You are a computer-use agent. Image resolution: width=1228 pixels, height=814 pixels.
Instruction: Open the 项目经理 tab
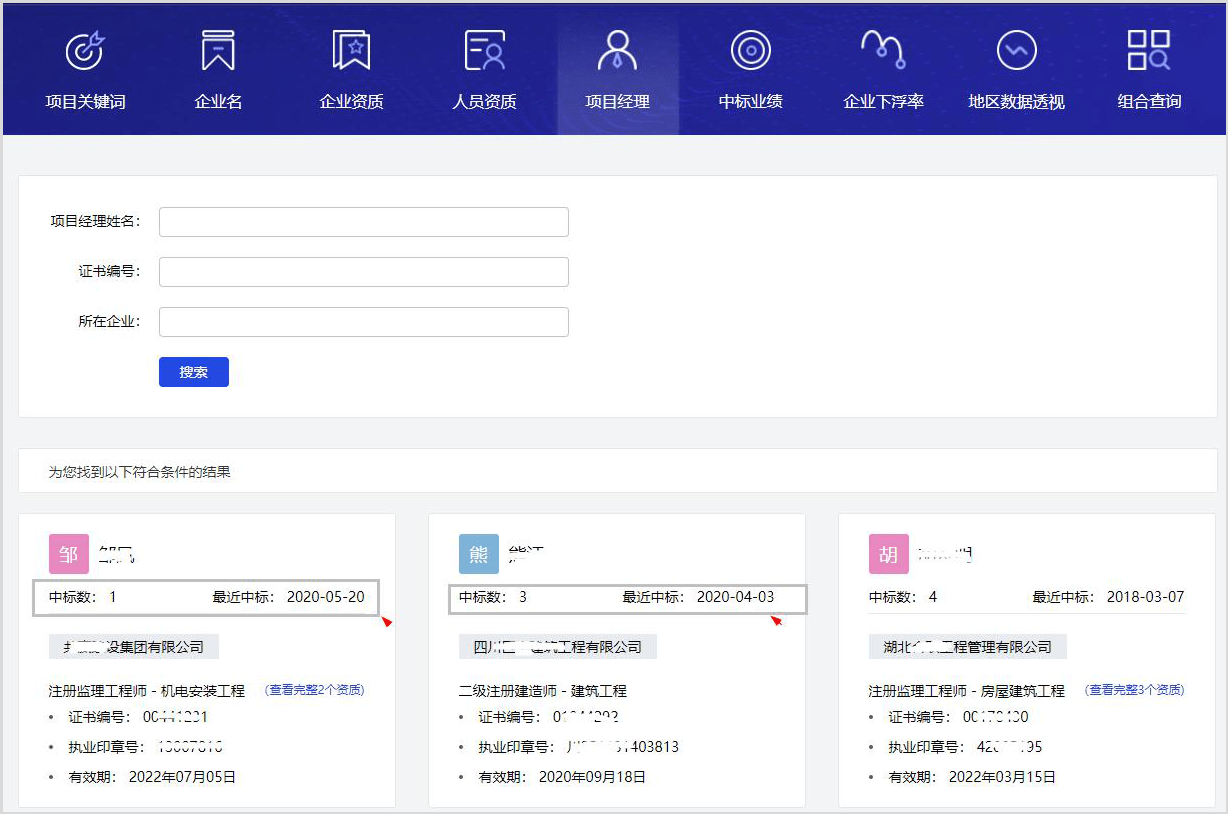point(618,70)
